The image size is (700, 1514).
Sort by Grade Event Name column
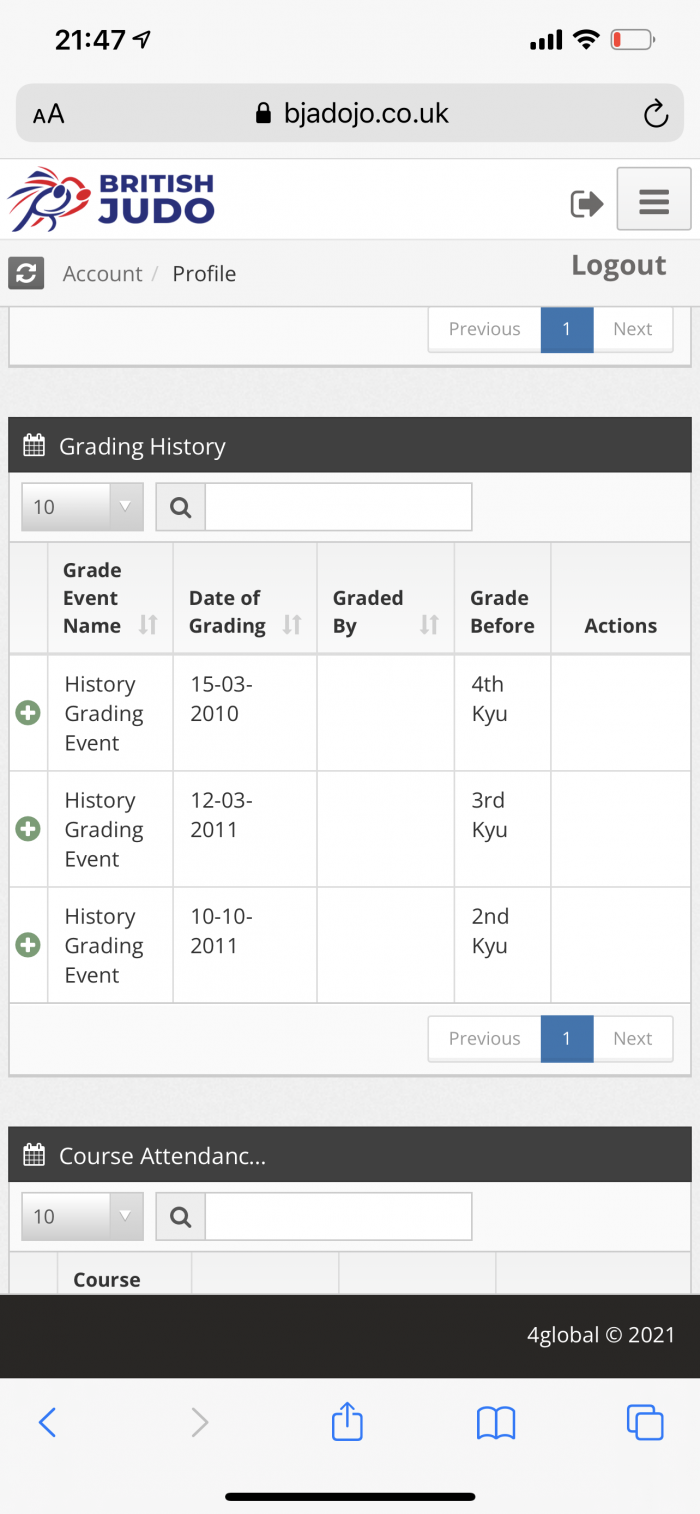tap(110, 598)
